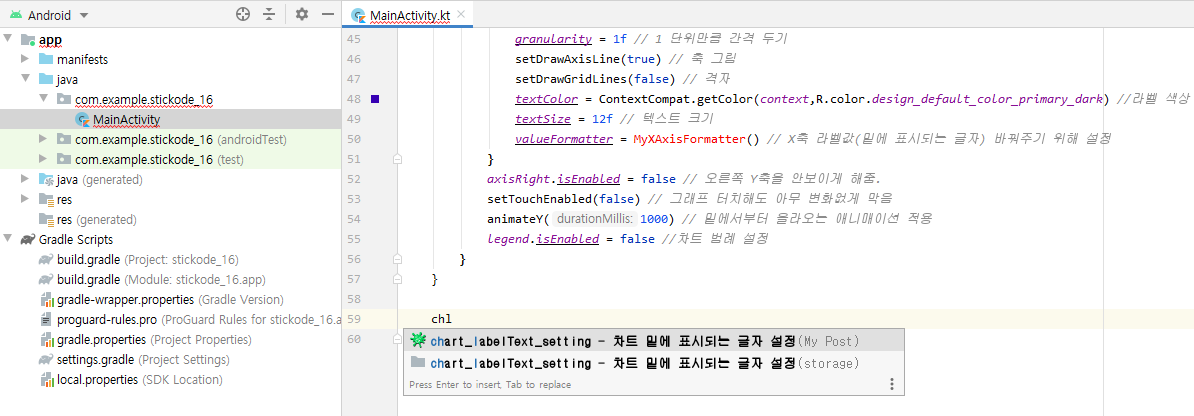Viewport: 1194px width, 416px height.
Task: Click the fold marker on line 60
Action: pos(397,339)
